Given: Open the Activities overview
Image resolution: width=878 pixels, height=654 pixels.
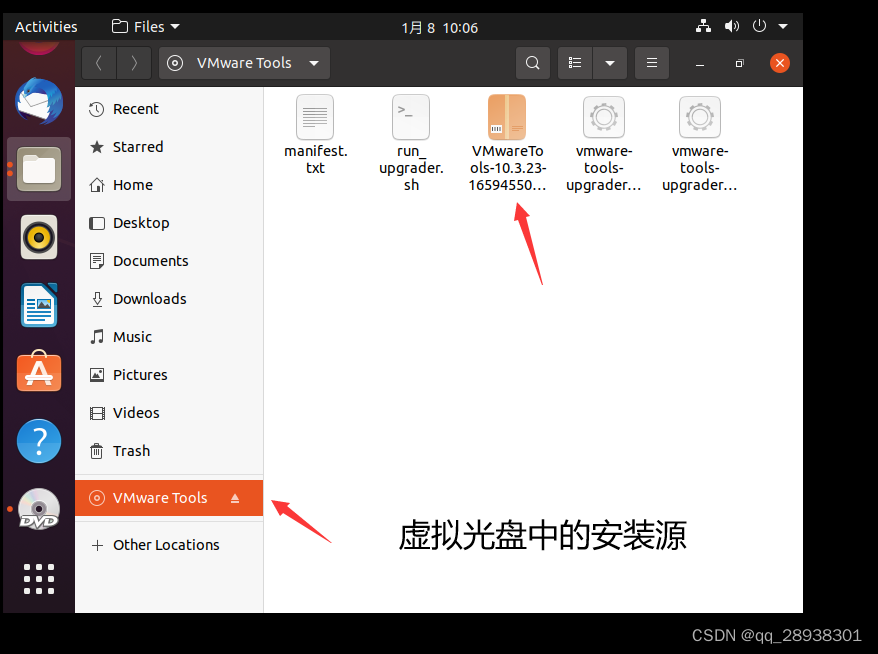Looking at the screenshot, I should [46, 26].
